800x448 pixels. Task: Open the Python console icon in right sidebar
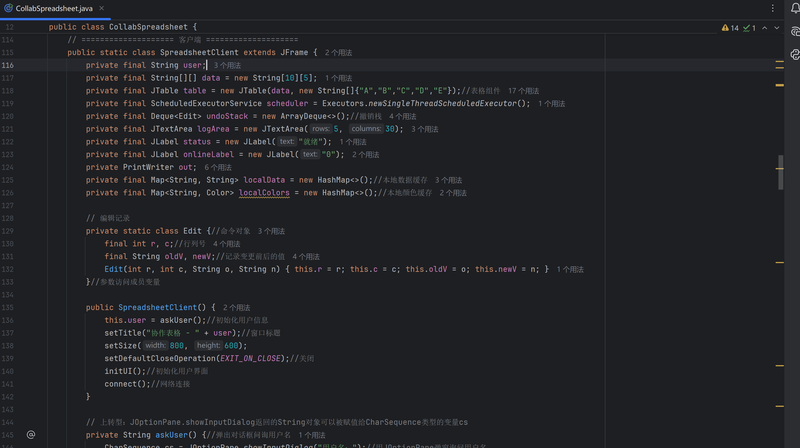[794, 54]
